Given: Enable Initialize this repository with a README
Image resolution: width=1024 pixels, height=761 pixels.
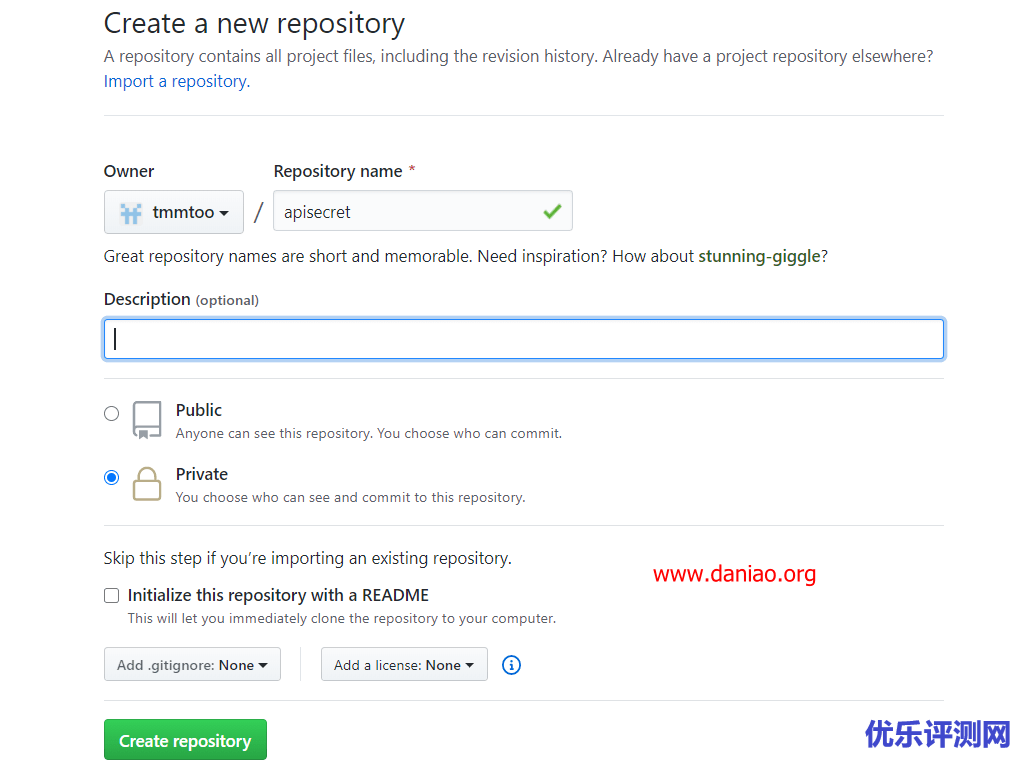Looking at the screenshot, I should 112,595.
